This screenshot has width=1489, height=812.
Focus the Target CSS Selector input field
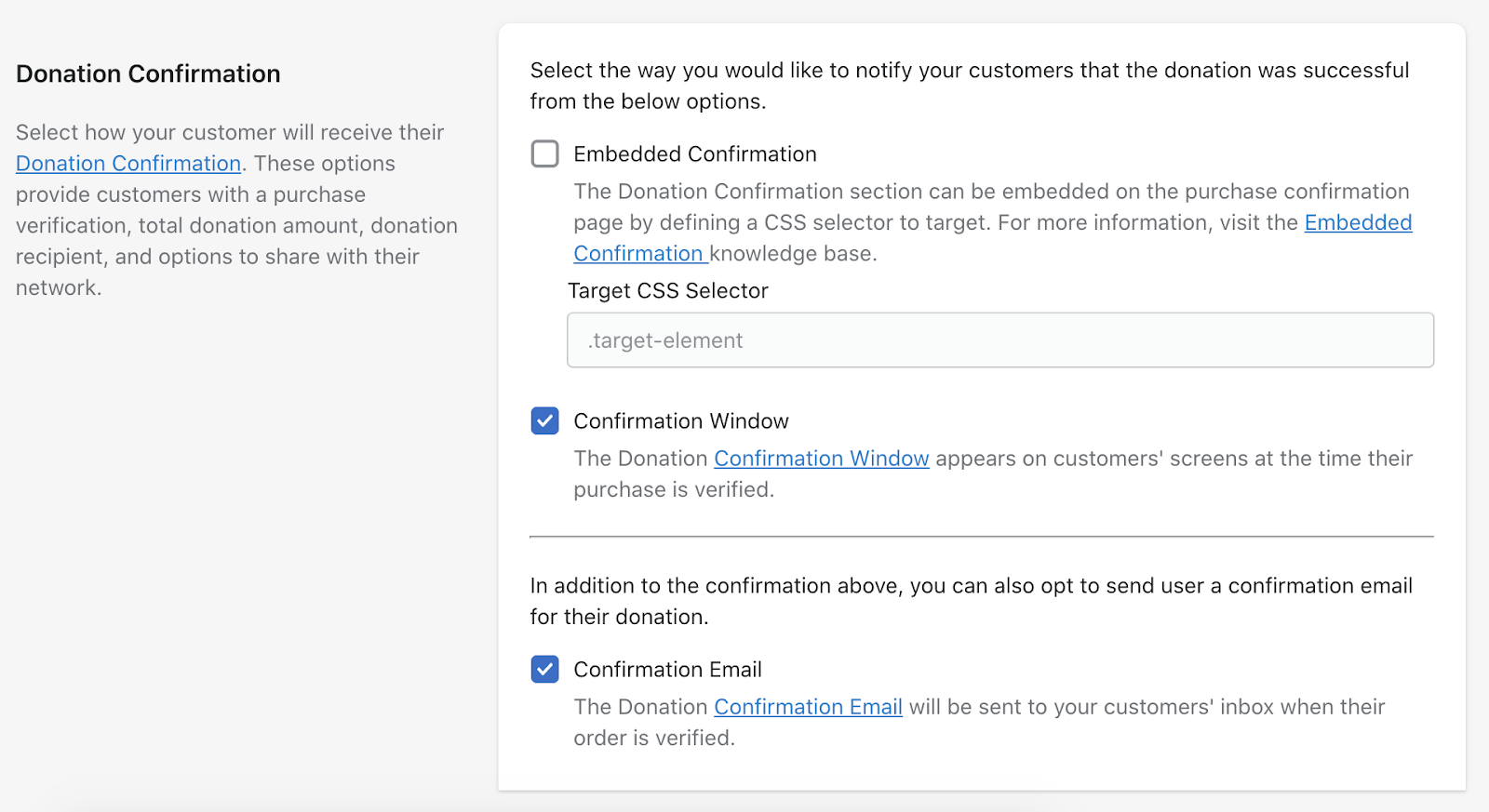(x=1000, y=340)
